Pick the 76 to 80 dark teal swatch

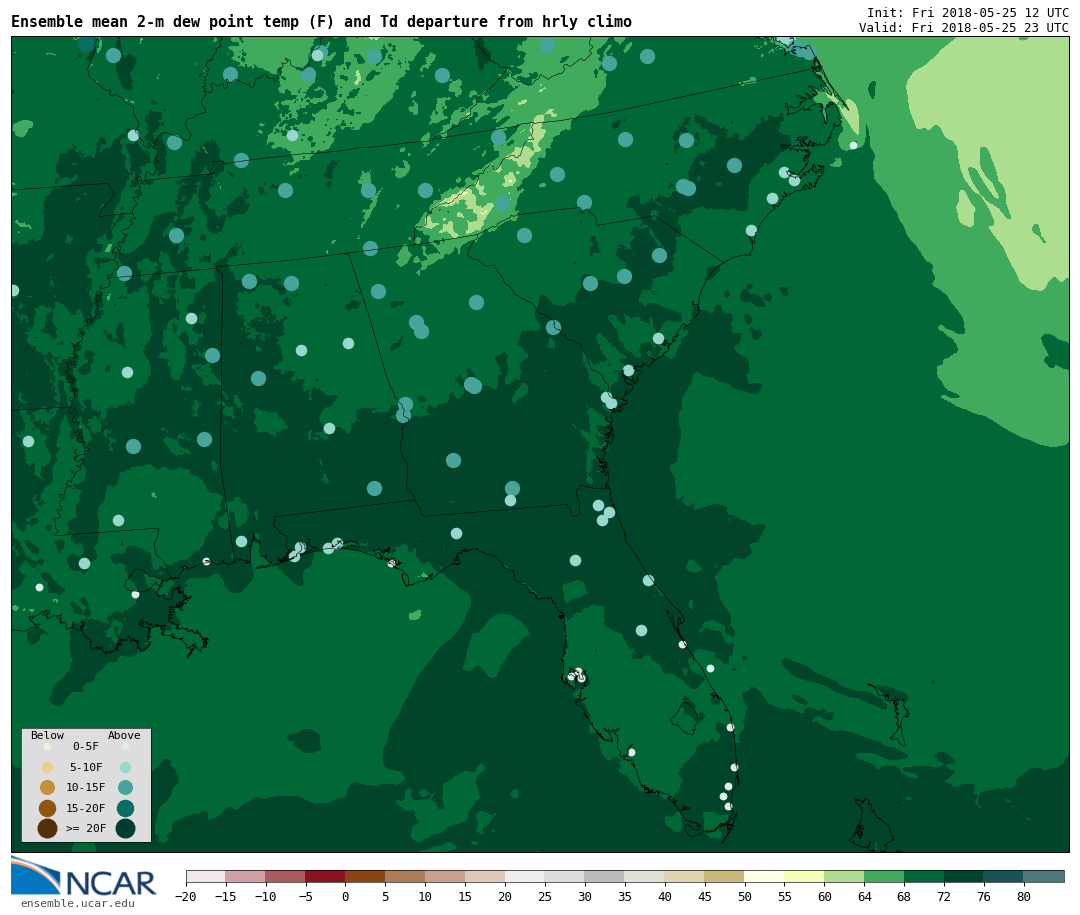click(x=1004, y=876)
